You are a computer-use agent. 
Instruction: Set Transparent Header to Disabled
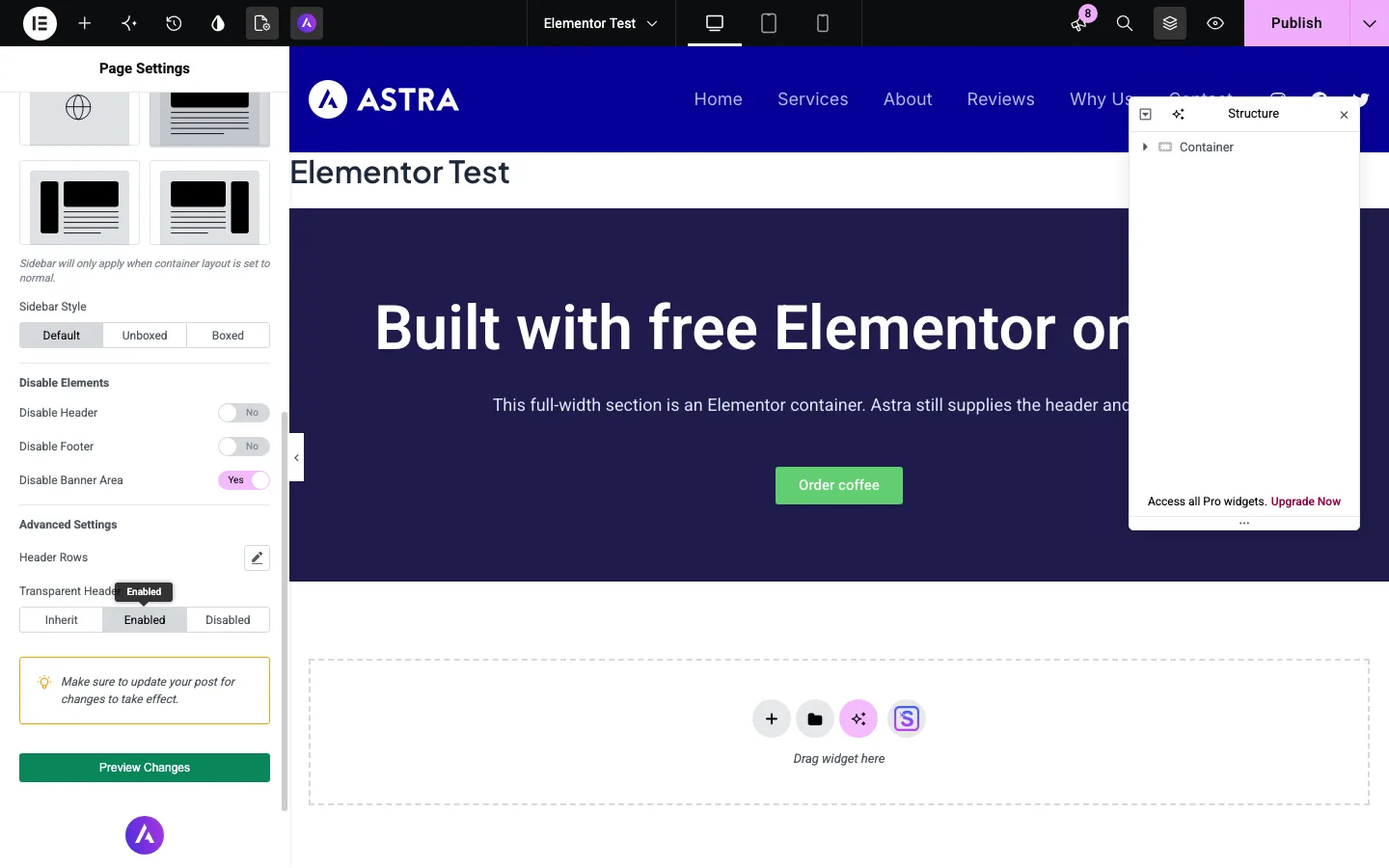coord(228,620)
